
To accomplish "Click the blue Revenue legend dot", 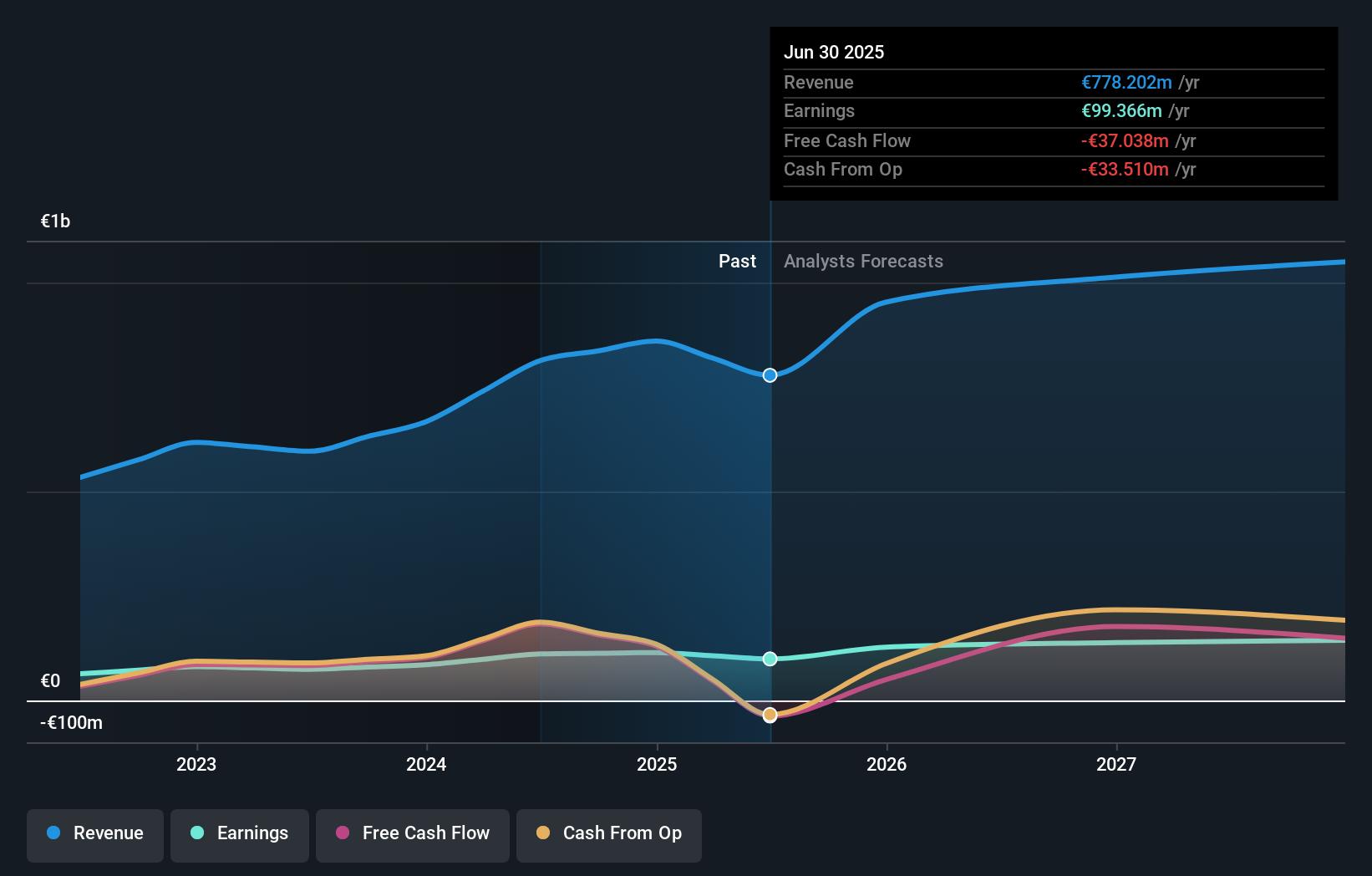I will pos(55,833).
